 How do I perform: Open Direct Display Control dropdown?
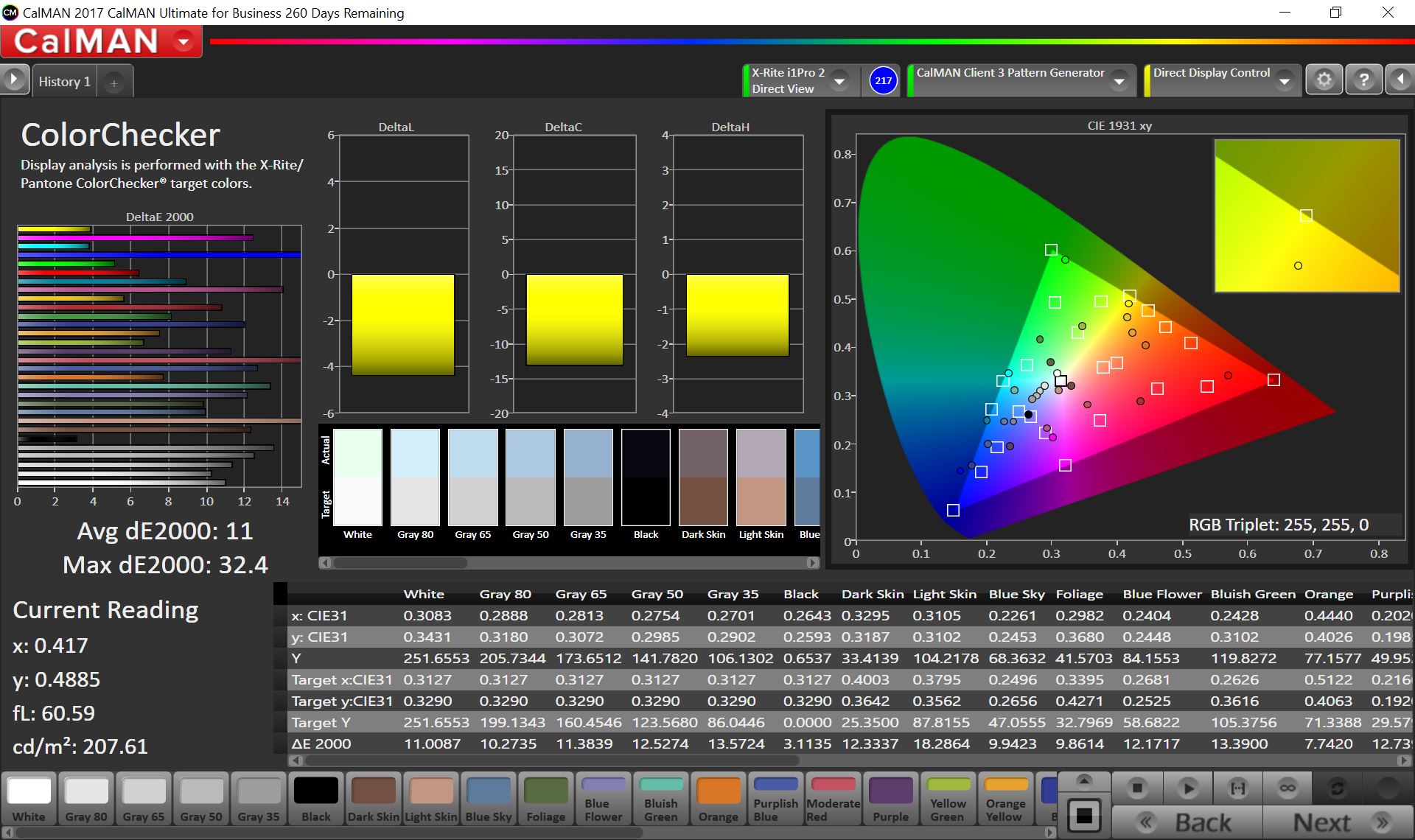[1285, 81]
